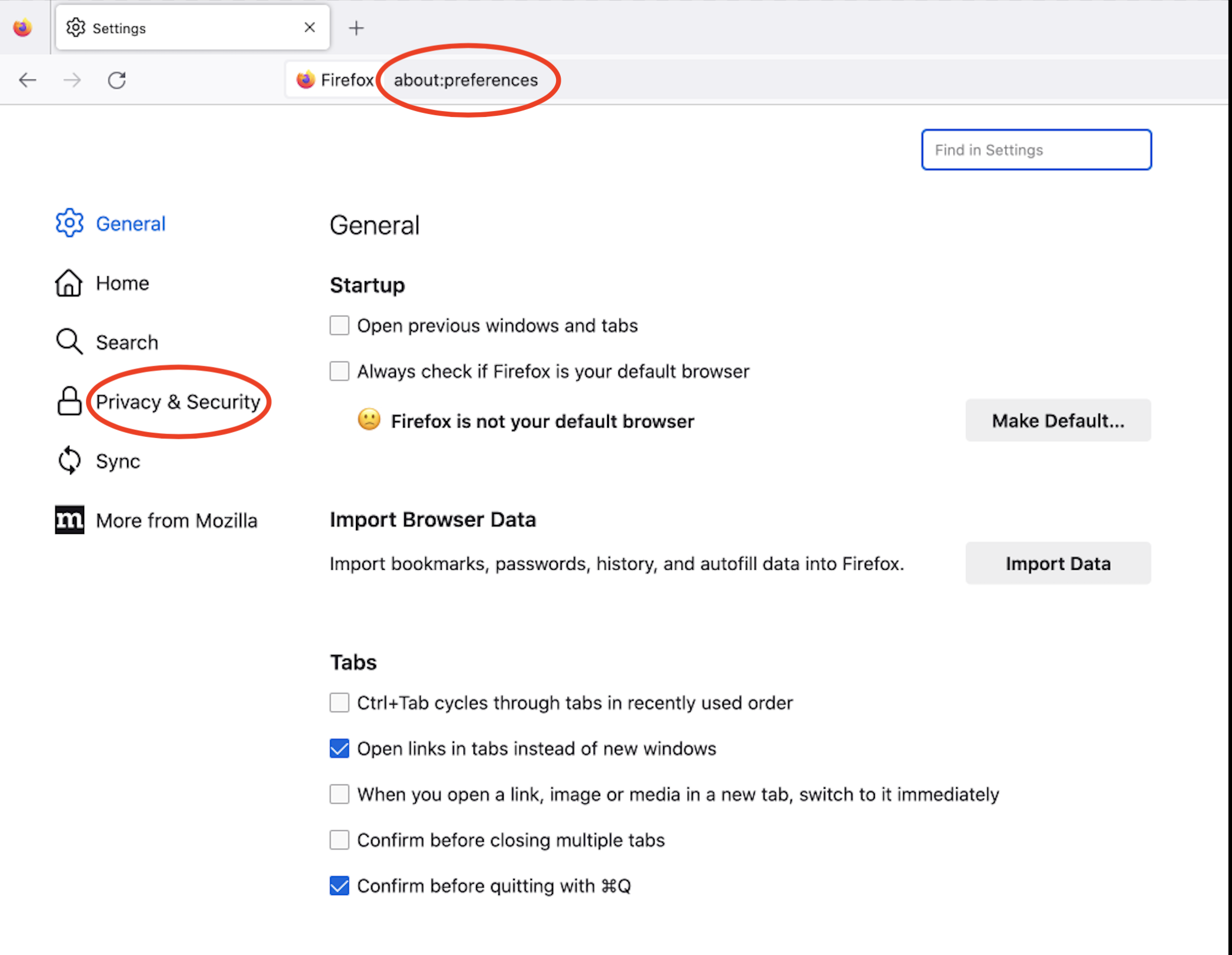This screenshot has width=1232, height=955.
Task: Check Always check if Firefox is default
Action: (339, 371)
